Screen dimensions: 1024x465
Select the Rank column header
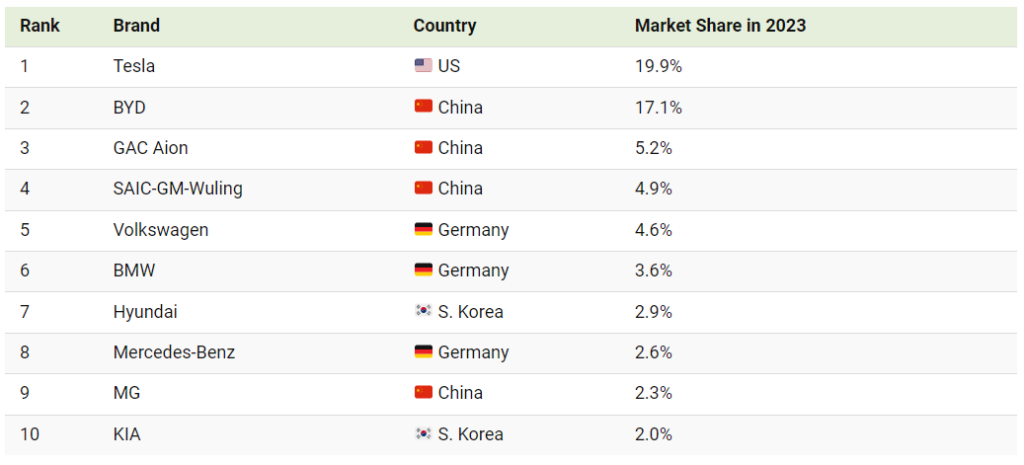click(x=40, y=25)
